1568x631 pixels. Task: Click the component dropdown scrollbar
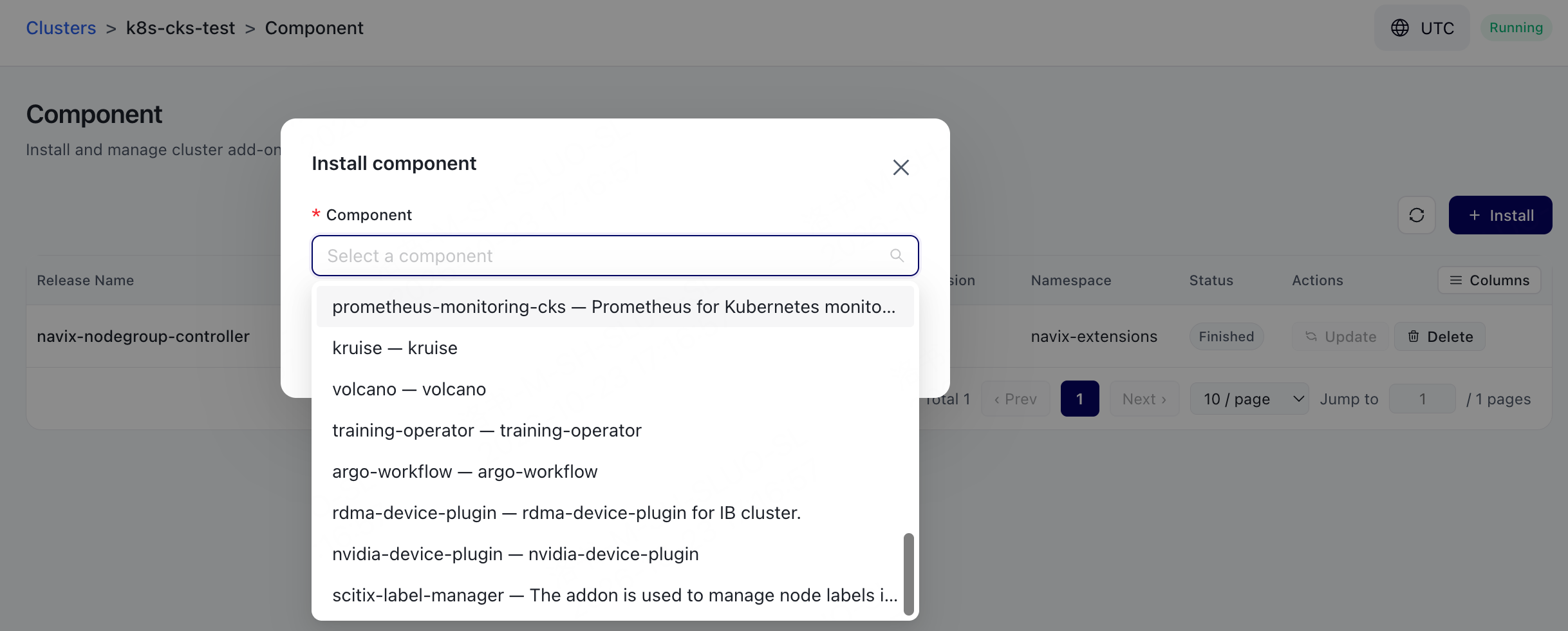[x=908, y=574]
